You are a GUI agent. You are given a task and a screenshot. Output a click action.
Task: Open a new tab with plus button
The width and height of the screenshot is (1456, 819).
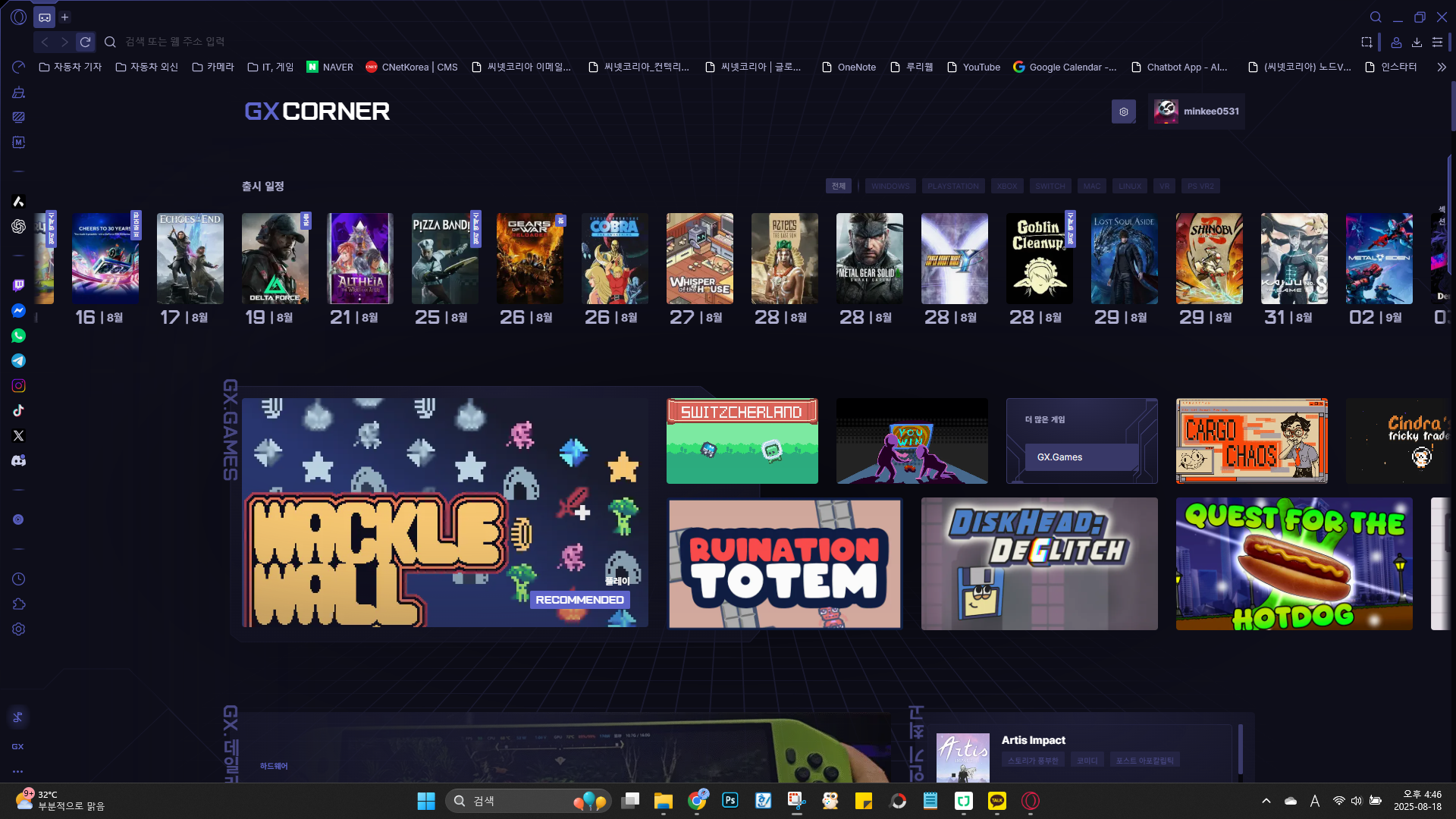coord(65,17)
